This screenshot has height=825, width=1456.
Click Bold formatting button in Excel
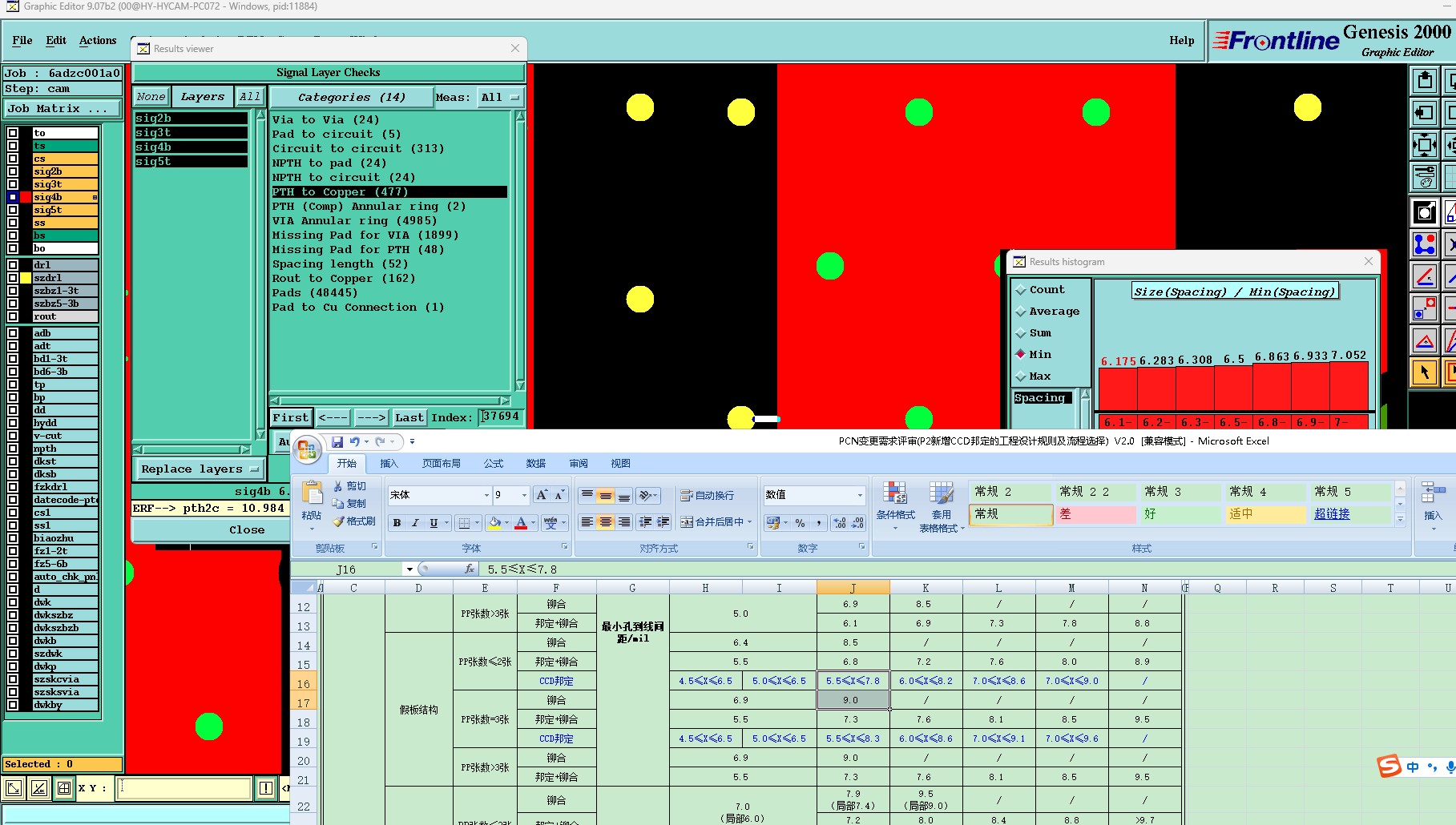[397, 523]
